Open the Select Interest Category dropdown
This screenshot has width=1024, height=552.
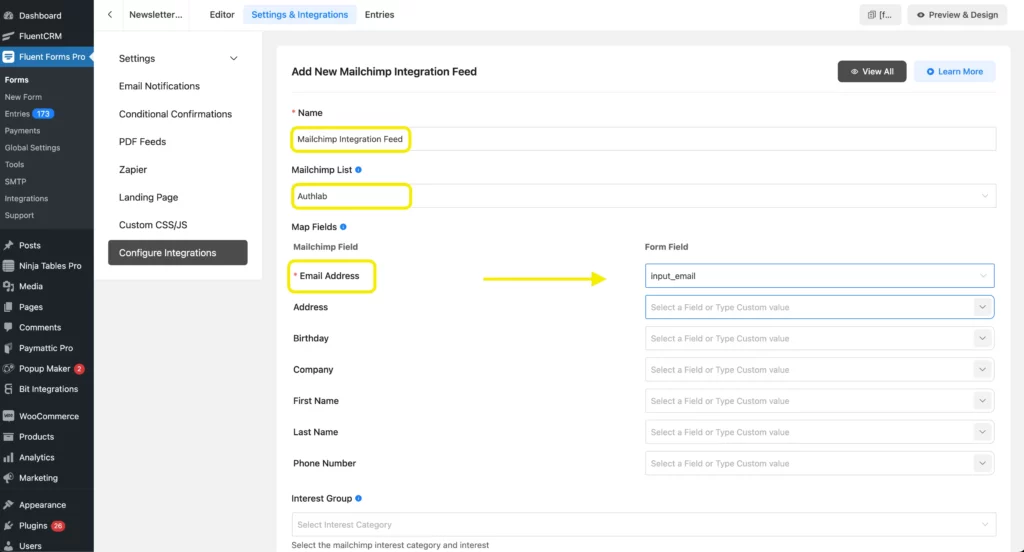point(643,525)
